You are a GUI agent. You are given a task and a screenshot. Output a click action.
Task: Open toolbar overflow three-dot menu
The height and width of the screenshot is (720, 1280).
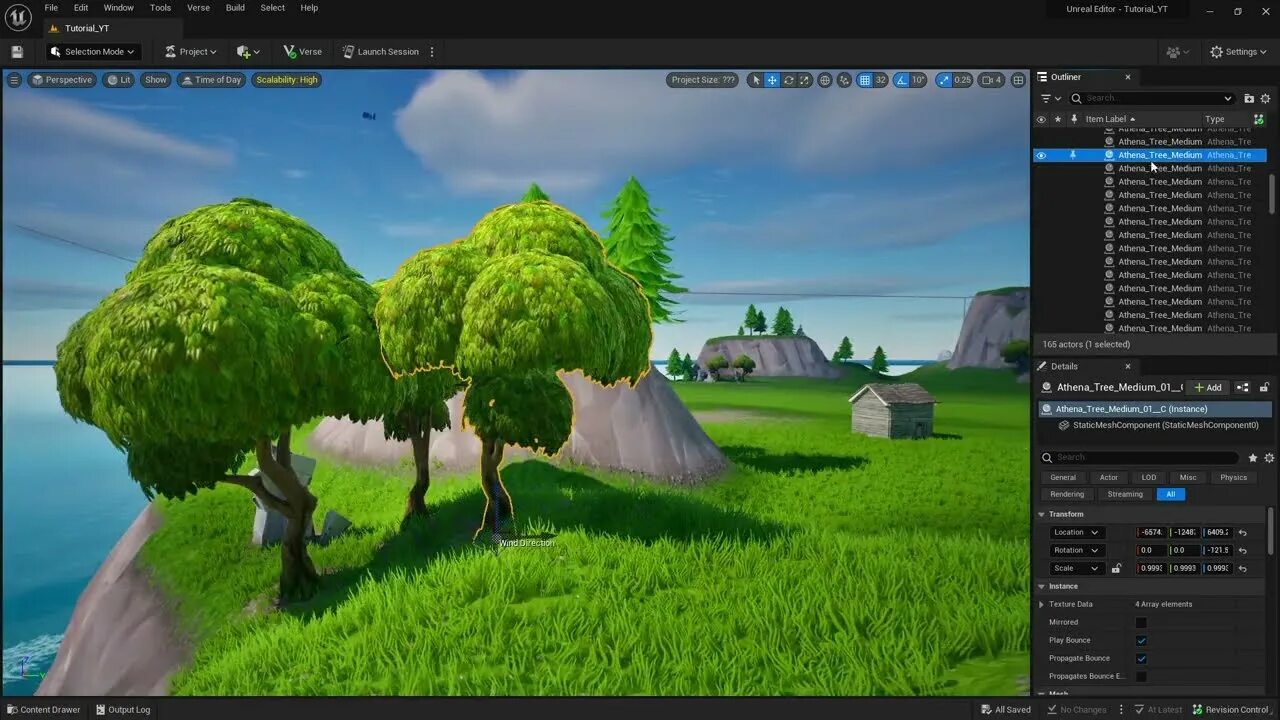[x=431, y=52]
